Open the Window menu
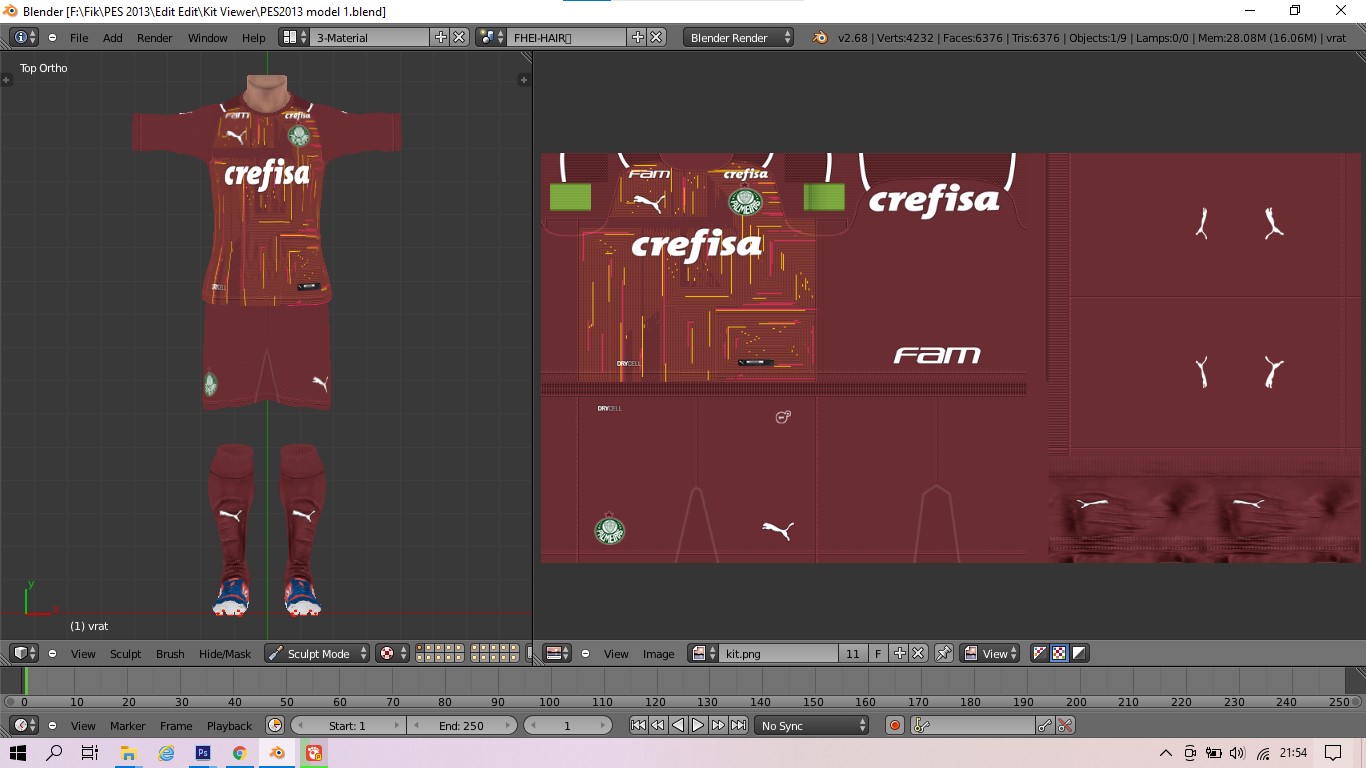 208,37
